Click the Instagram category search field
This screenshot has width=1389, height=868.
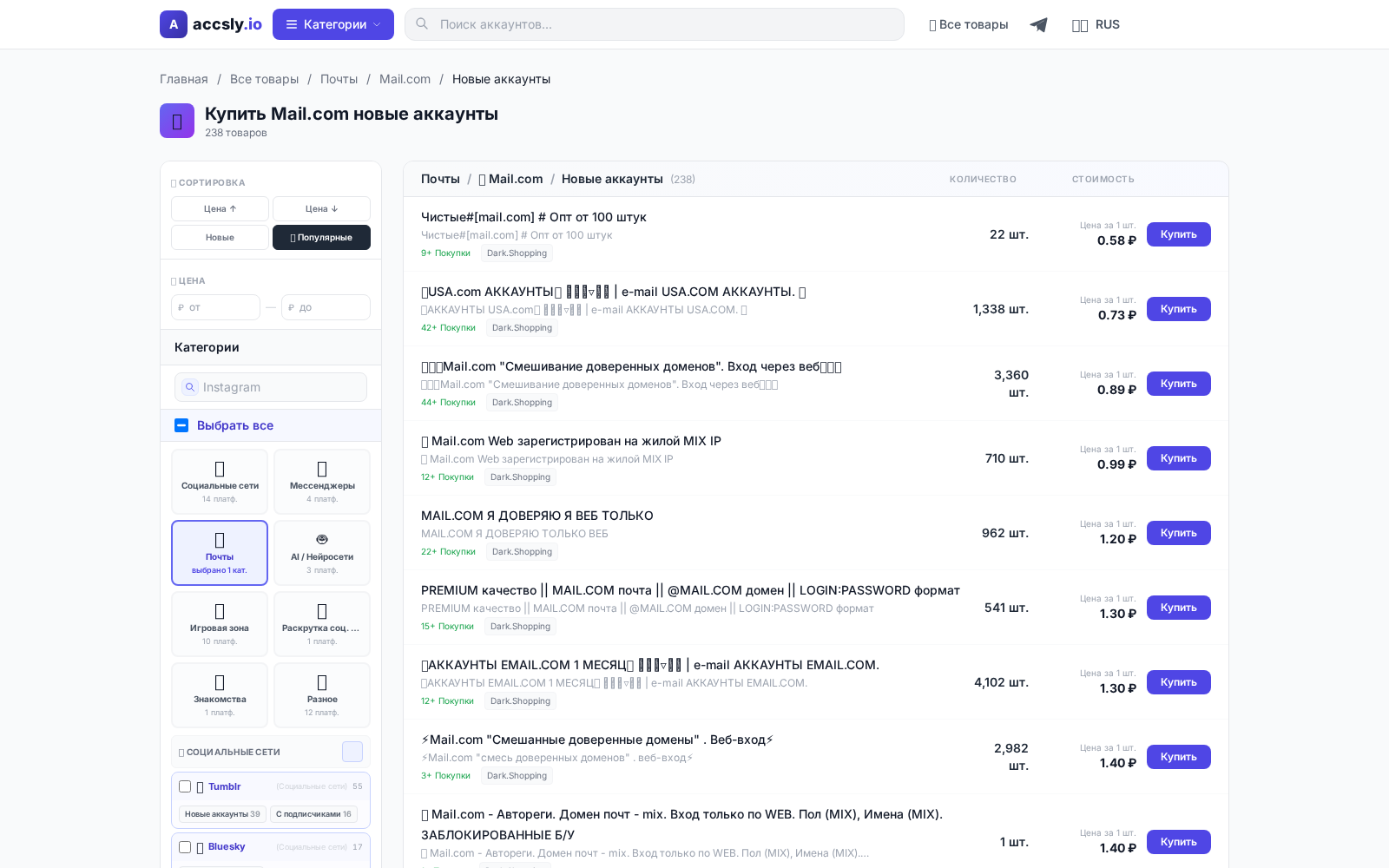[x=271, y=387]
